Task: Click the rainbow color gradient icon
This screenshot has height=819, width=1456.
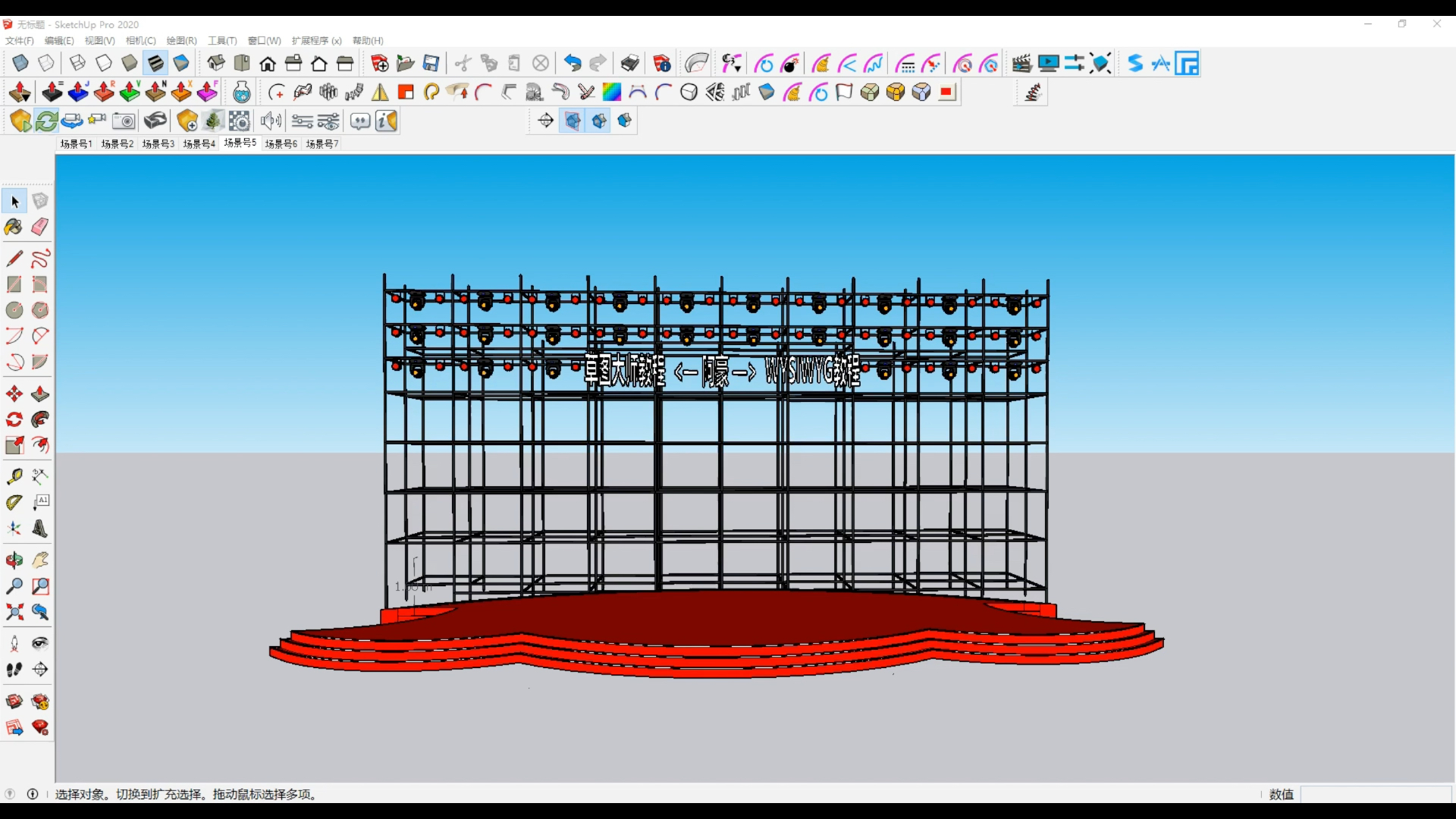Action: click(611, 93)
